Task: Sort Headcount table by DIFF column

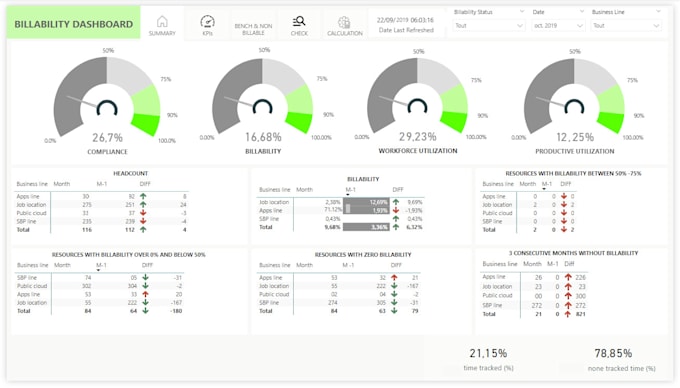Action: [145, 184]
